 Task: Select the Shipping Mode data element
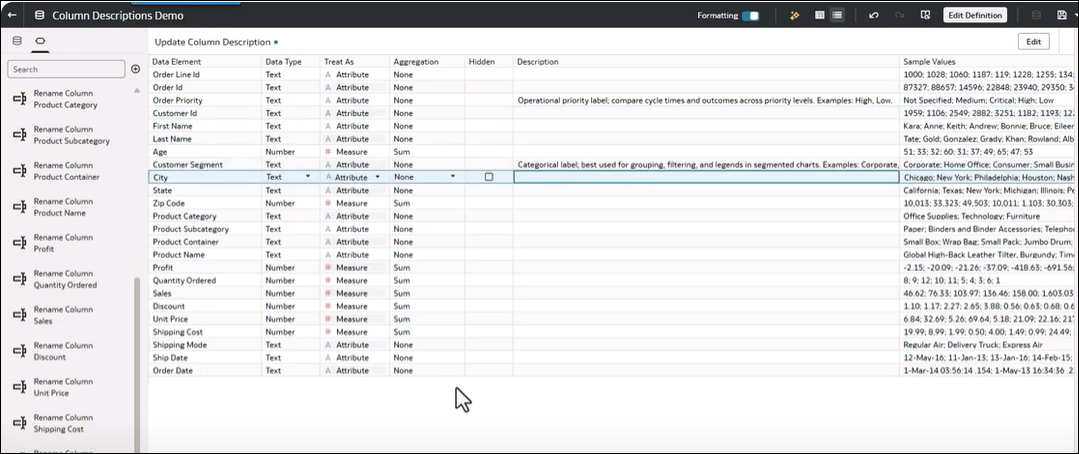coord(180,345)
